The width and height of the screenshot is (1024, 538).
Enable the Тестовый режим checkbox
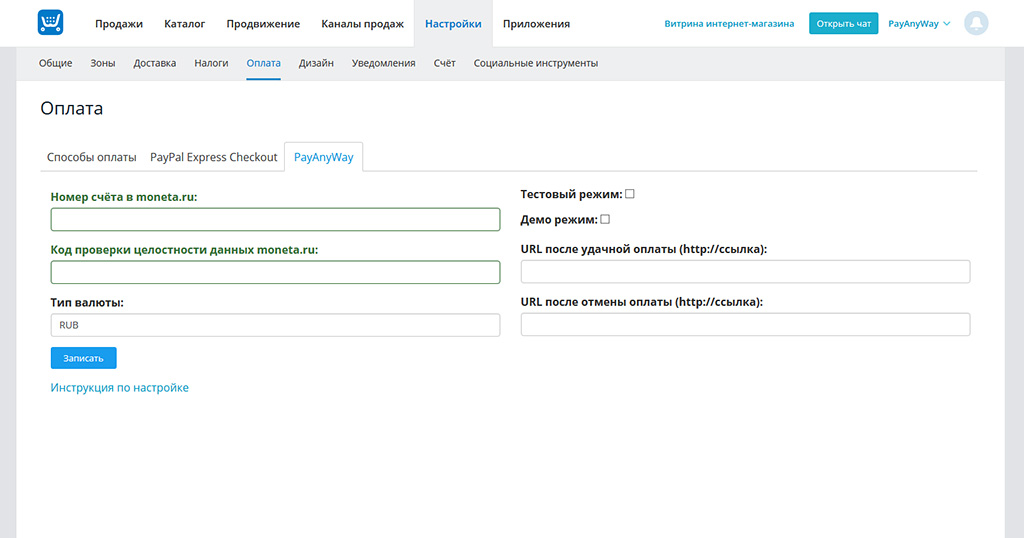click(630, 194)
